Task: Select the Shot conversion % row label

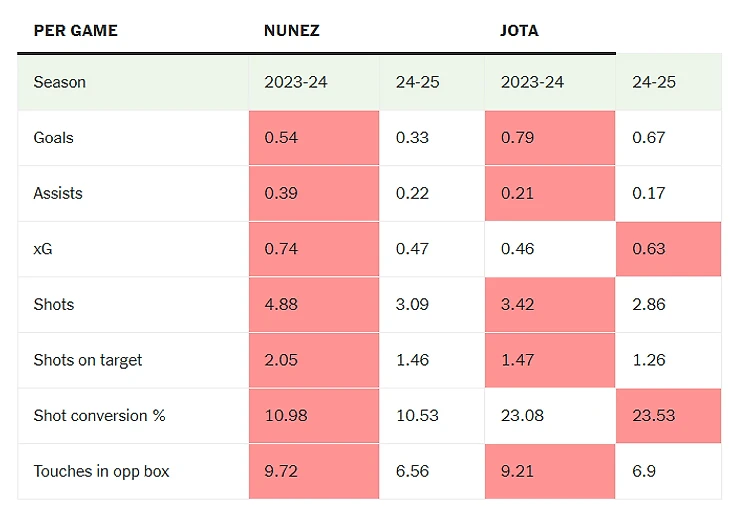Action: coord(99,415)
